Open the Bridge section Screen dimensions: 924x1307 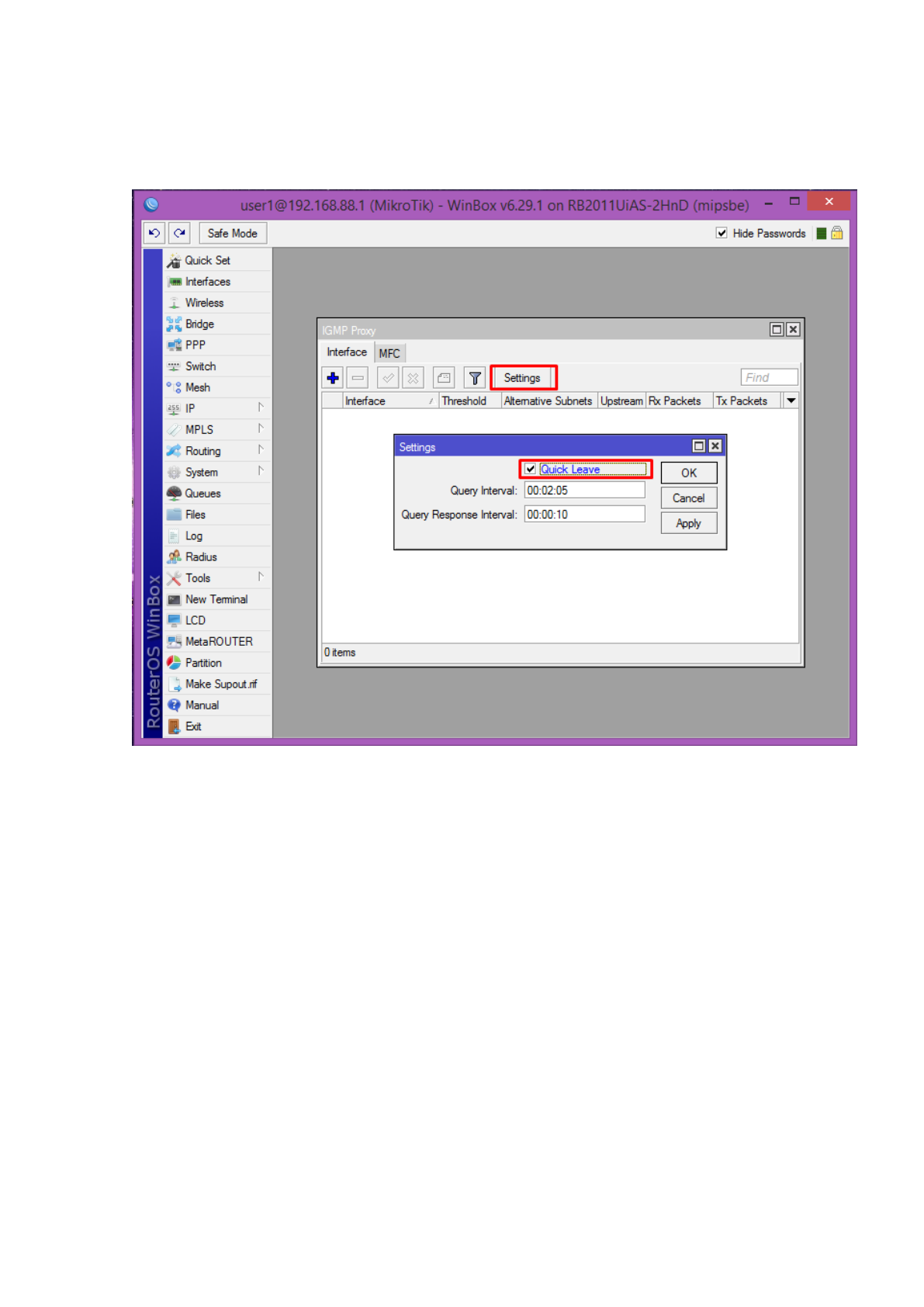pyautogui.click(x=217, y=324)
